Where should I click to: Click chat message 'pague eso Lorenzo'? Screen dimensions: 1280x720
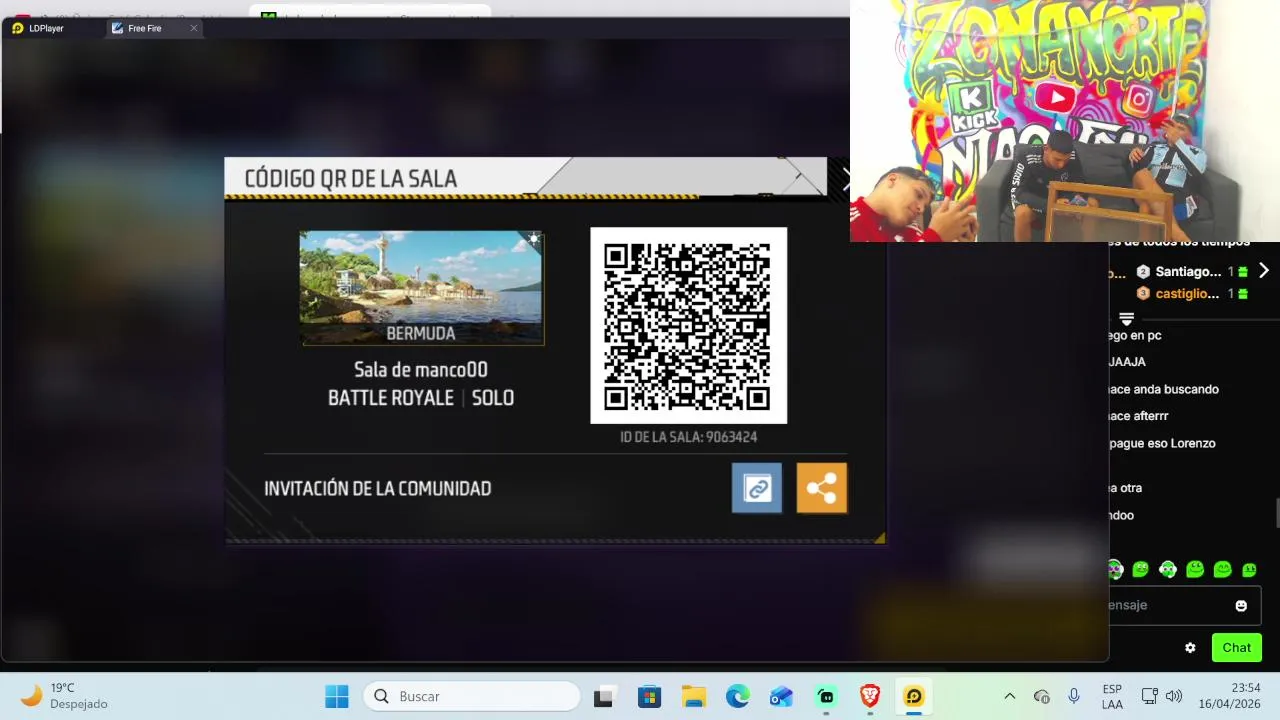coord(1162,443)
